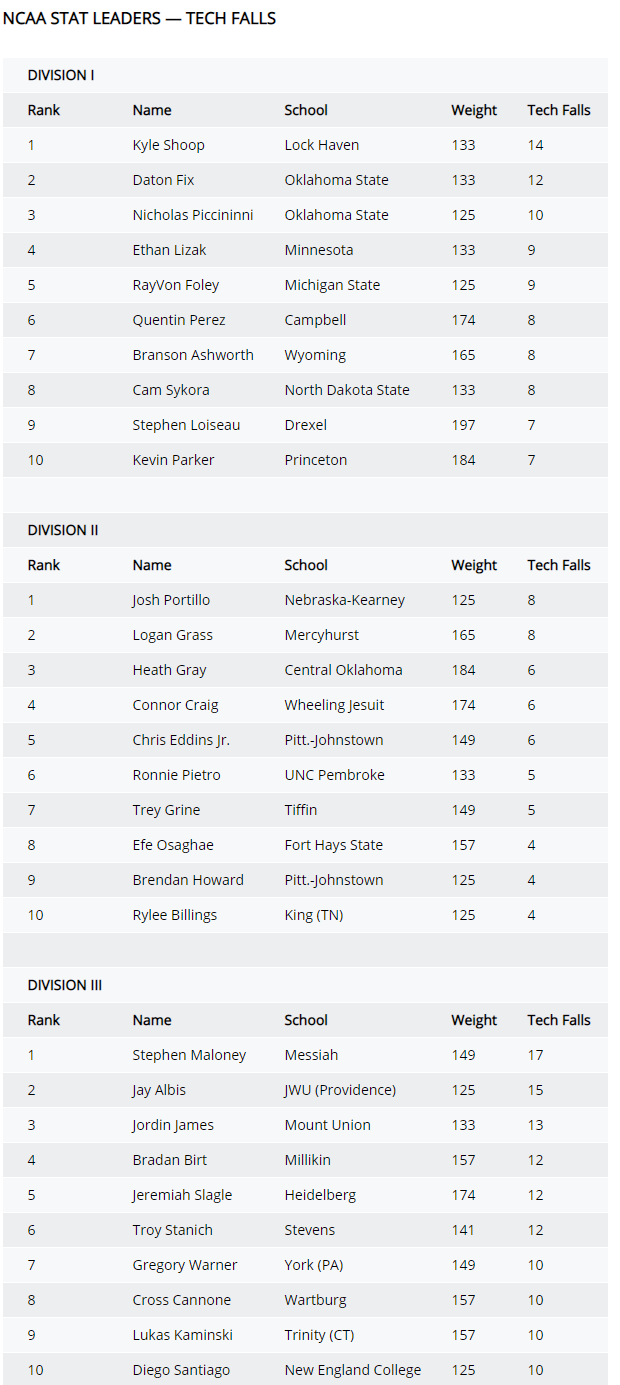
Task: Select Stephen Maloney in Division III
Action: click(189, 1055)
